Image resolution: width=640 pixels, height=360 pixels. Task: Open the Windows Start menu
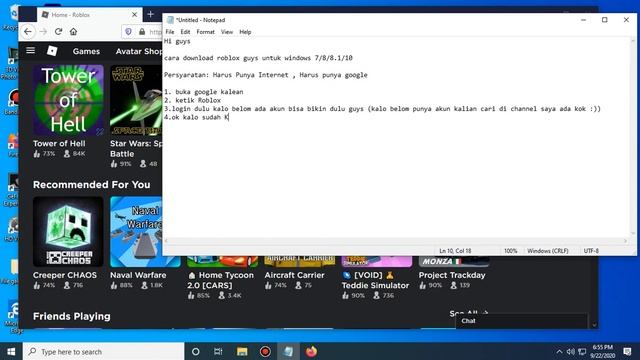pyautogui.click(x=11, y=351)
